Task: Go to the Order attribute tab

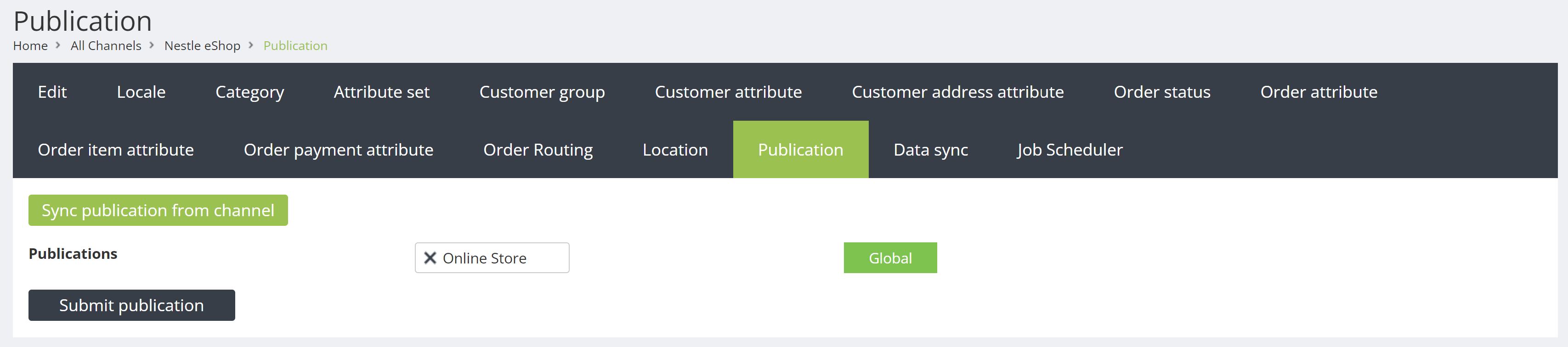Action: coord(1319,92)
